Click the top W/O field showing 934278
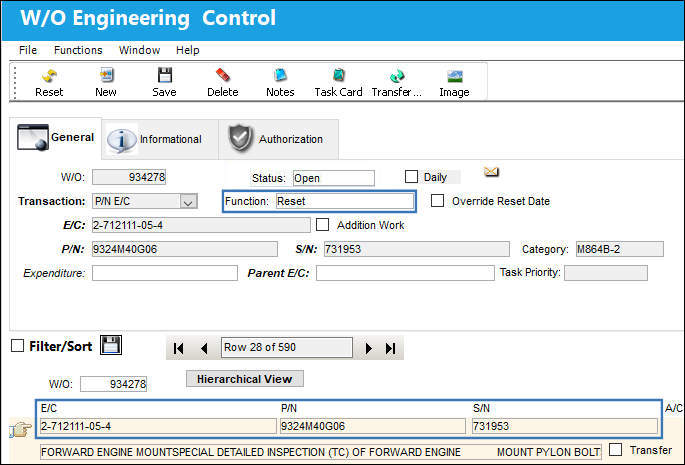The width and height of the screenshot is (685, 465). pos(129,177)
